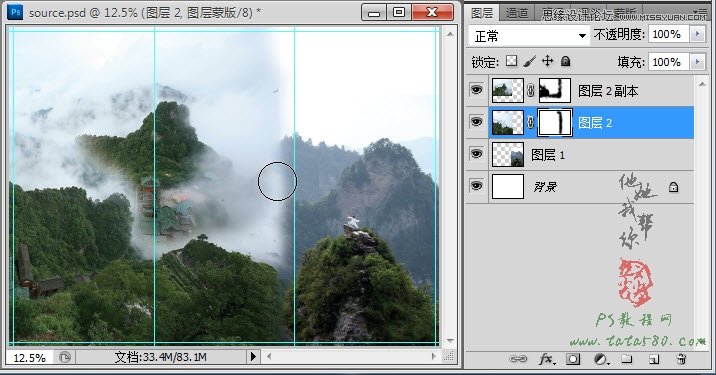
Task: Select the 图层 1 layer name
Action: click(548, 155)
